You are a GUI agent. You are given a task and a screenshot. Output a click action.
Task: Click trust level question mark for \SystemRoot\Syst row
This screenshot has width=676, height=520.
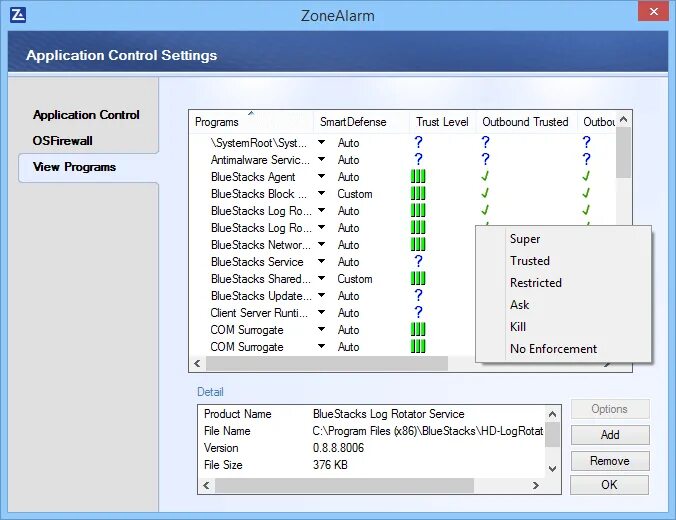pos(418,142)
